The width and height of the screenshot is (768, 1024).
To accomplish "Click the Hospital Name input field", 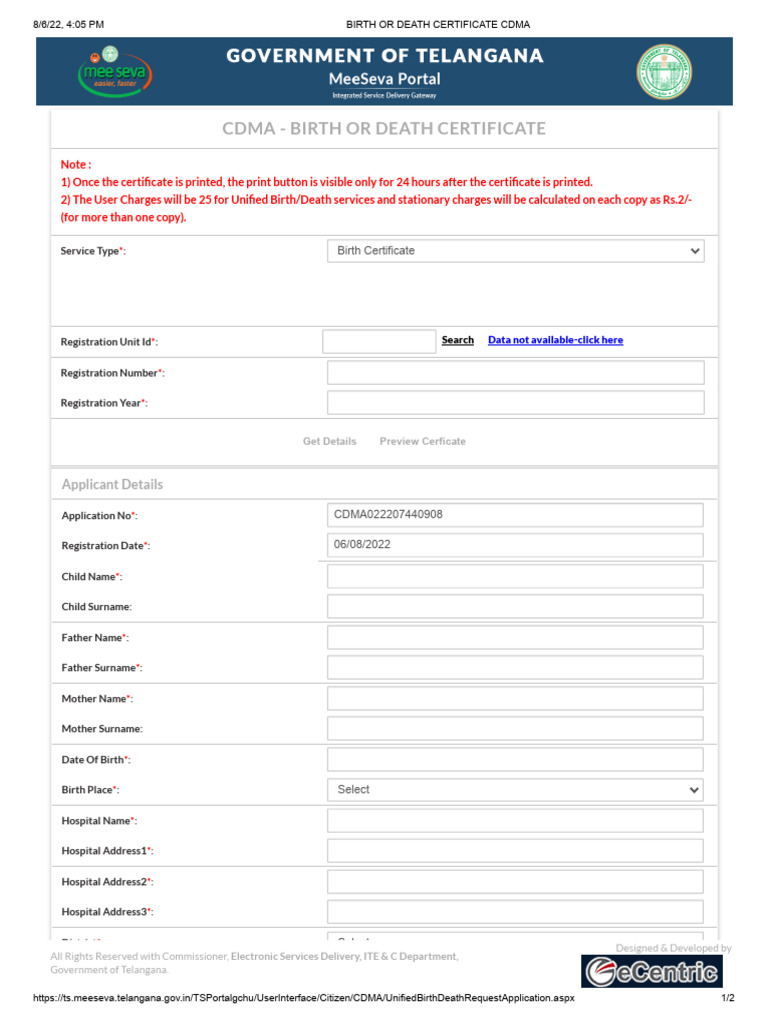I will [515, 821].
